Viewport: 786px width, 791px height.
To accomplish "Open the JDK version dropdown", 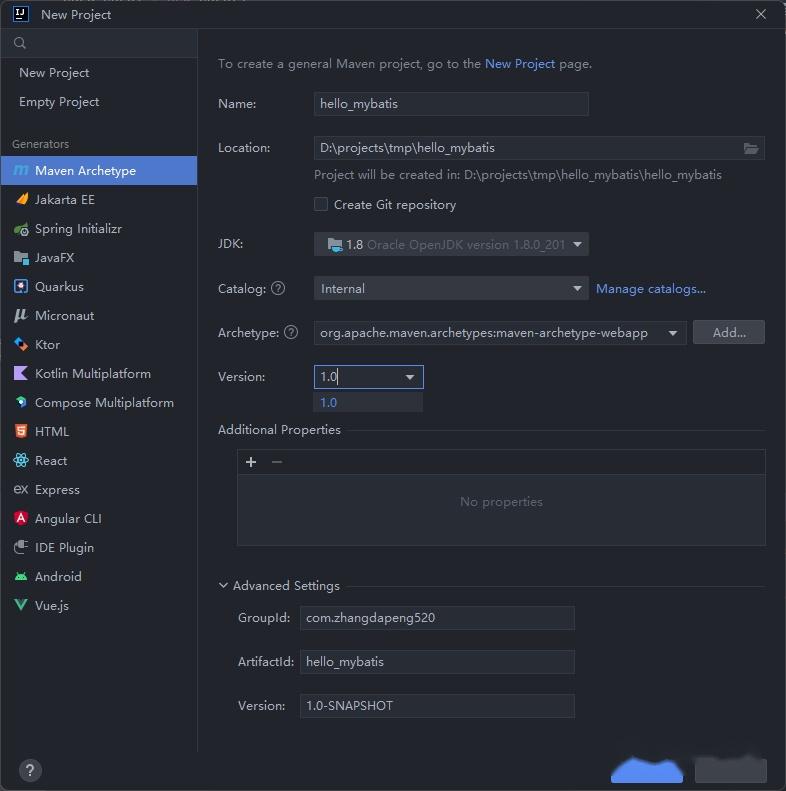I will [x=577, y=244].
